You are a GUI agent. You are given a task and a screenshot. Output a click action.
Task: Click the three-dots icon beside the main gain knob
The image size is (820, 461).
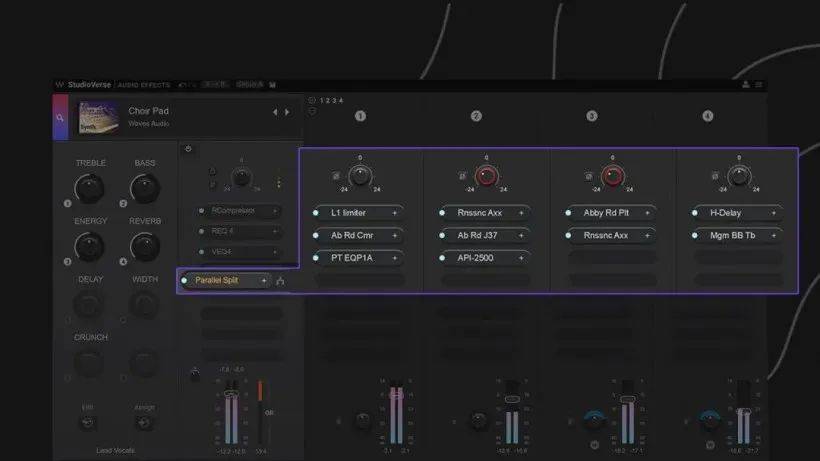(279, 183)
